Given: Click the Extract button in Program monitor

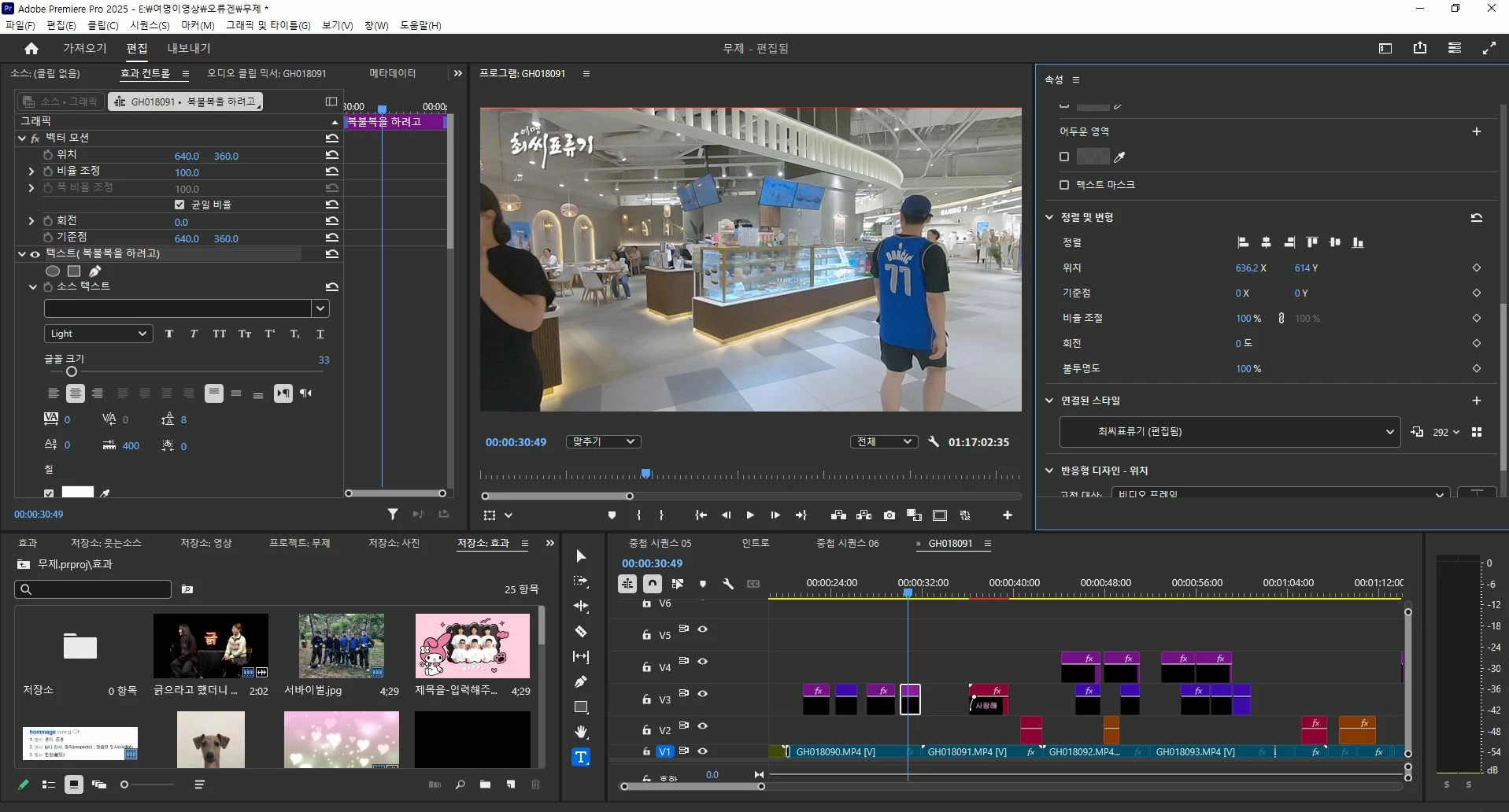Looking at the screenshot, I should (864, 515).
